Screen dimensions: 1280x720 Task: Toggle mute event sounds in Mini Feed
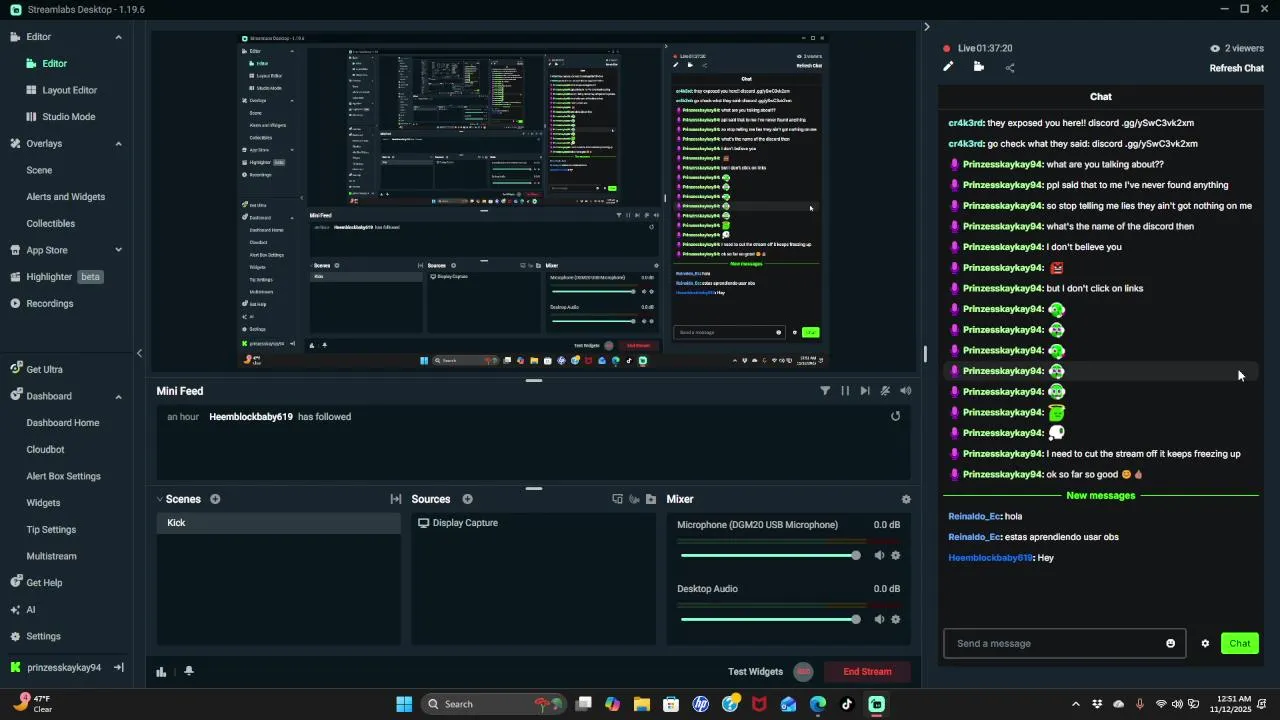pos(885,391)
